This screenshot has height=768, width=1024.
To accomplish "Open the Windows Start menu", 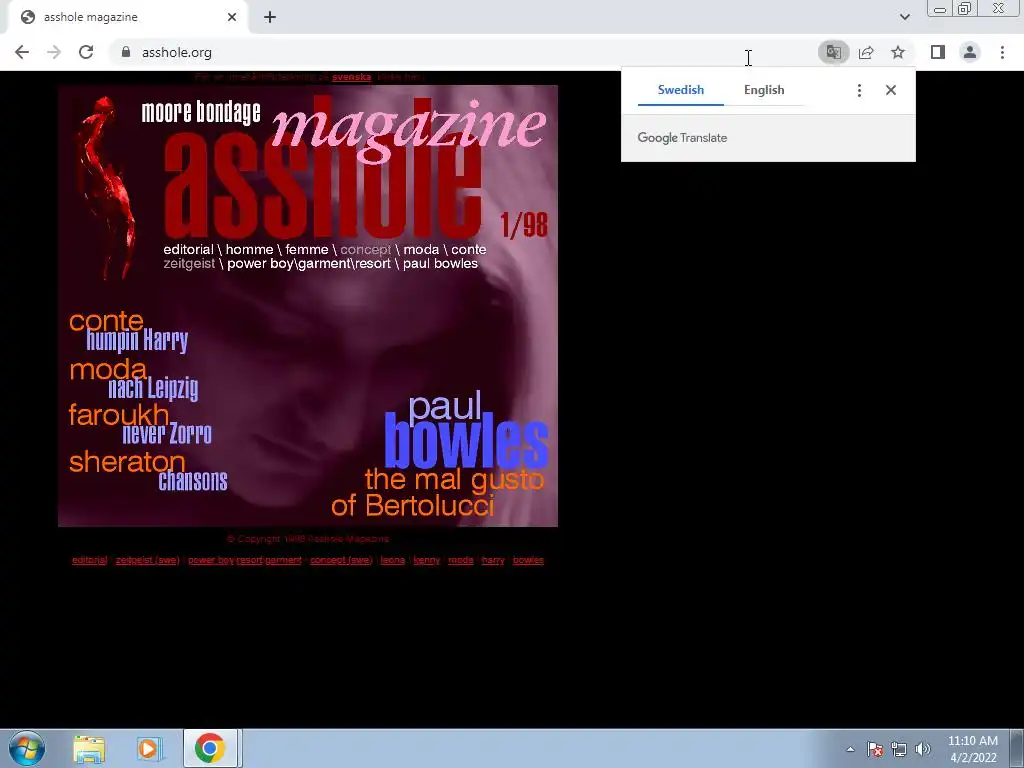I will [x=27, y=748].
